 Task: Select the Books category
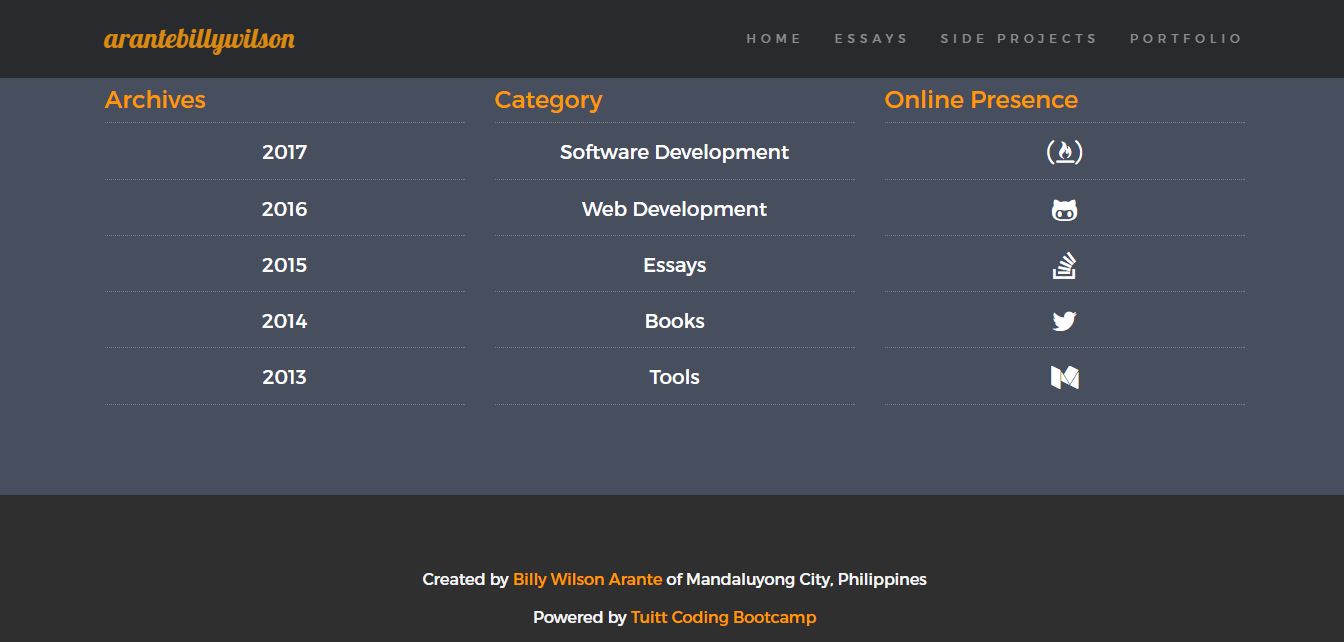[674, 321]
